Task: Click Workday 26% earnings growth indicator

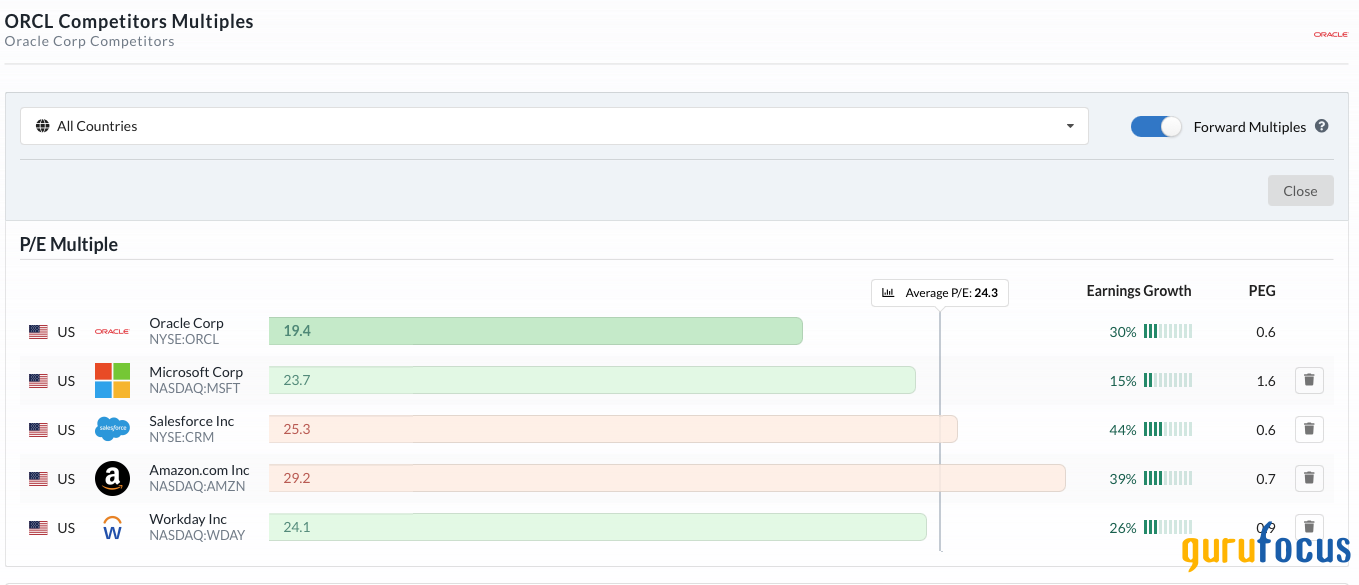Action: tap(1150, 528)
